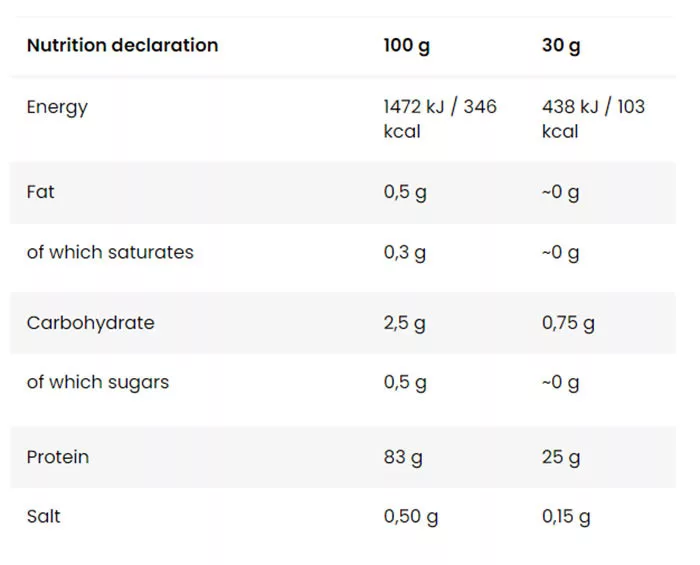Click the 'of which saturates' label
This screenshot has width=700, height=565.
(x=110, y=252)
